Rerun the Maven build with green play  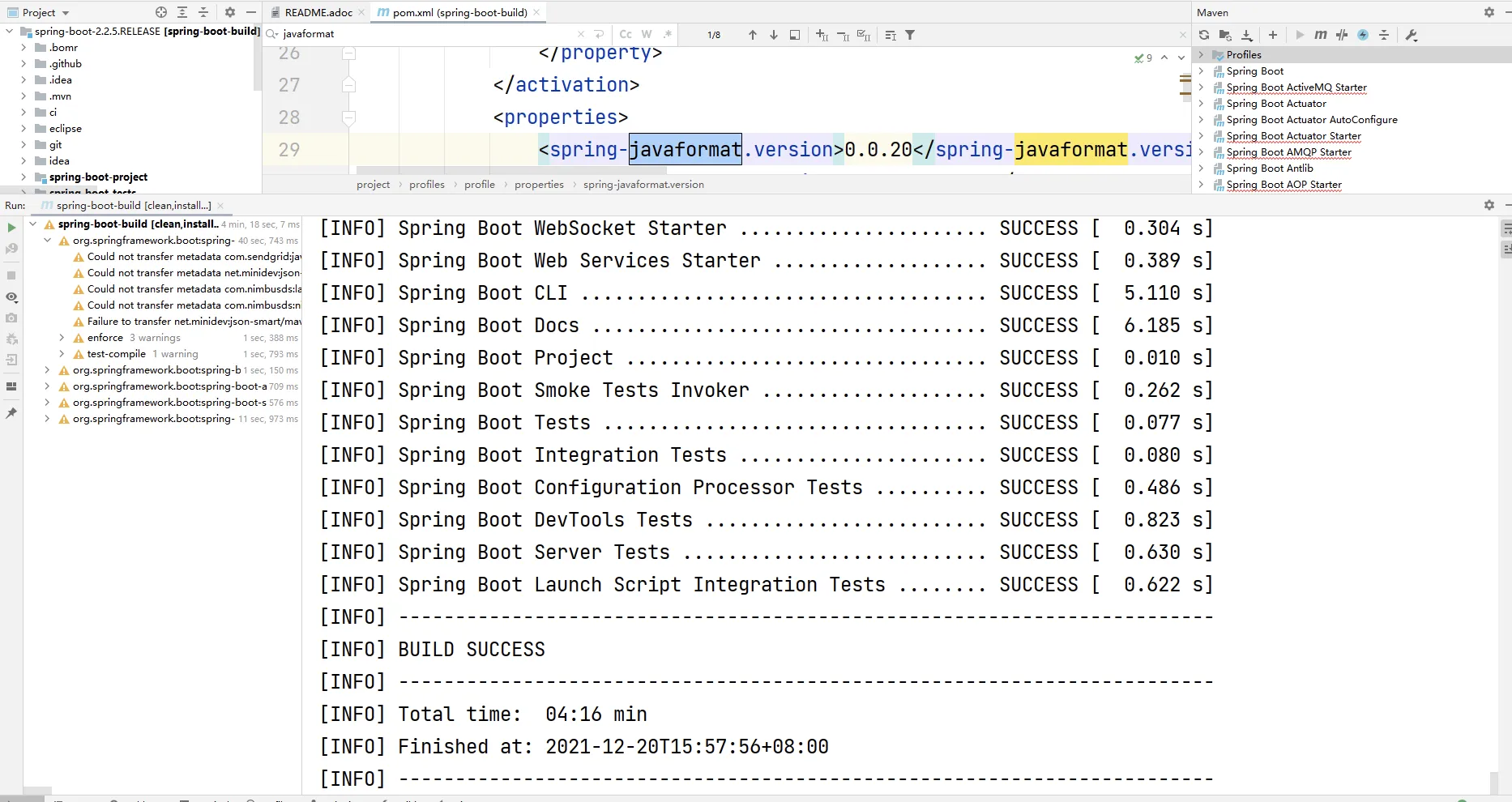[11, 228]
